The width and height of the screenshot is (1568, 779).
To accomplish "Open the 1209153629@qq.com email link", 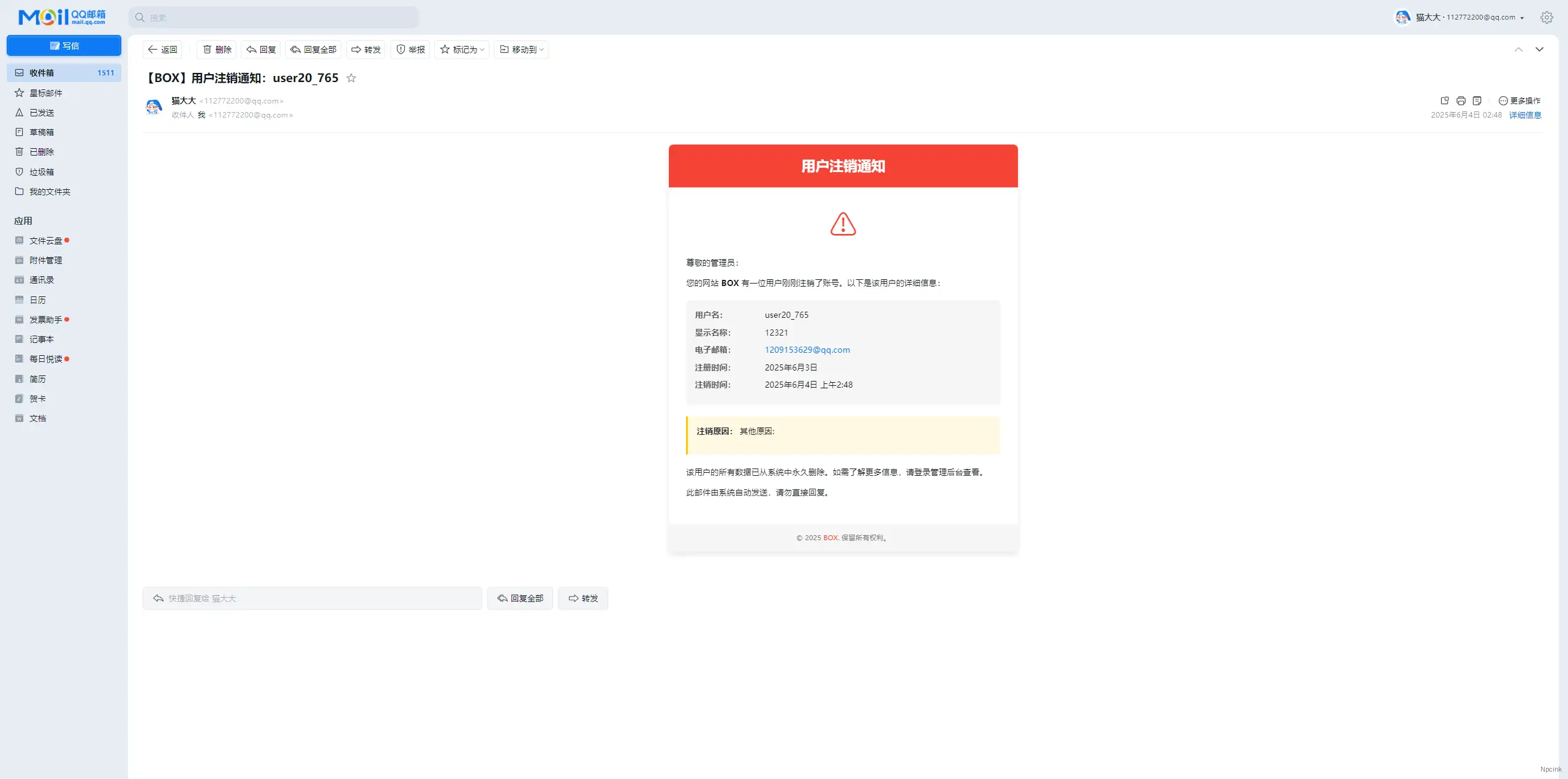I will click(807, 350).
